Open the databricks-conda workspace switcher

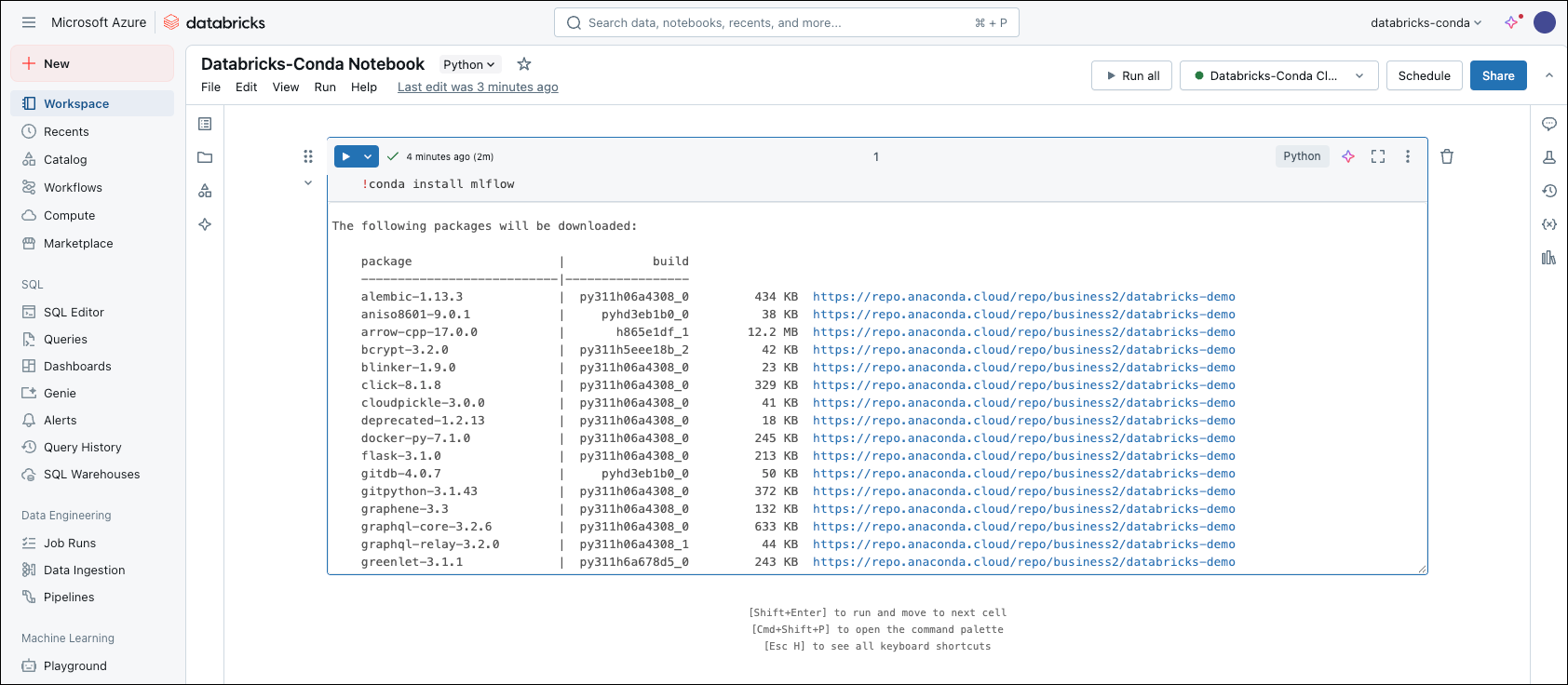click(x=1426, y=22)
